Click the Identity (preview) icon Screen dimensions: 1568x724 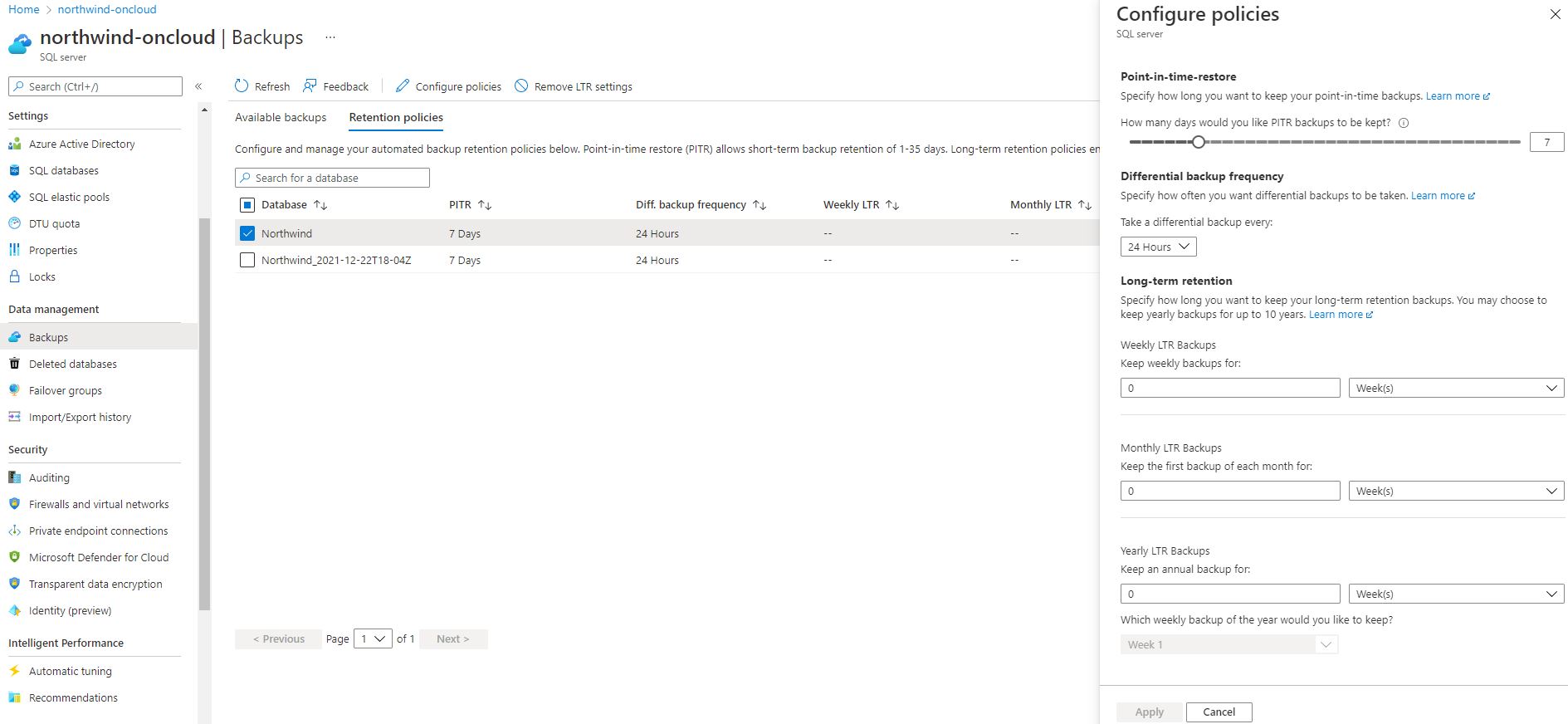(x=14, y=610)
